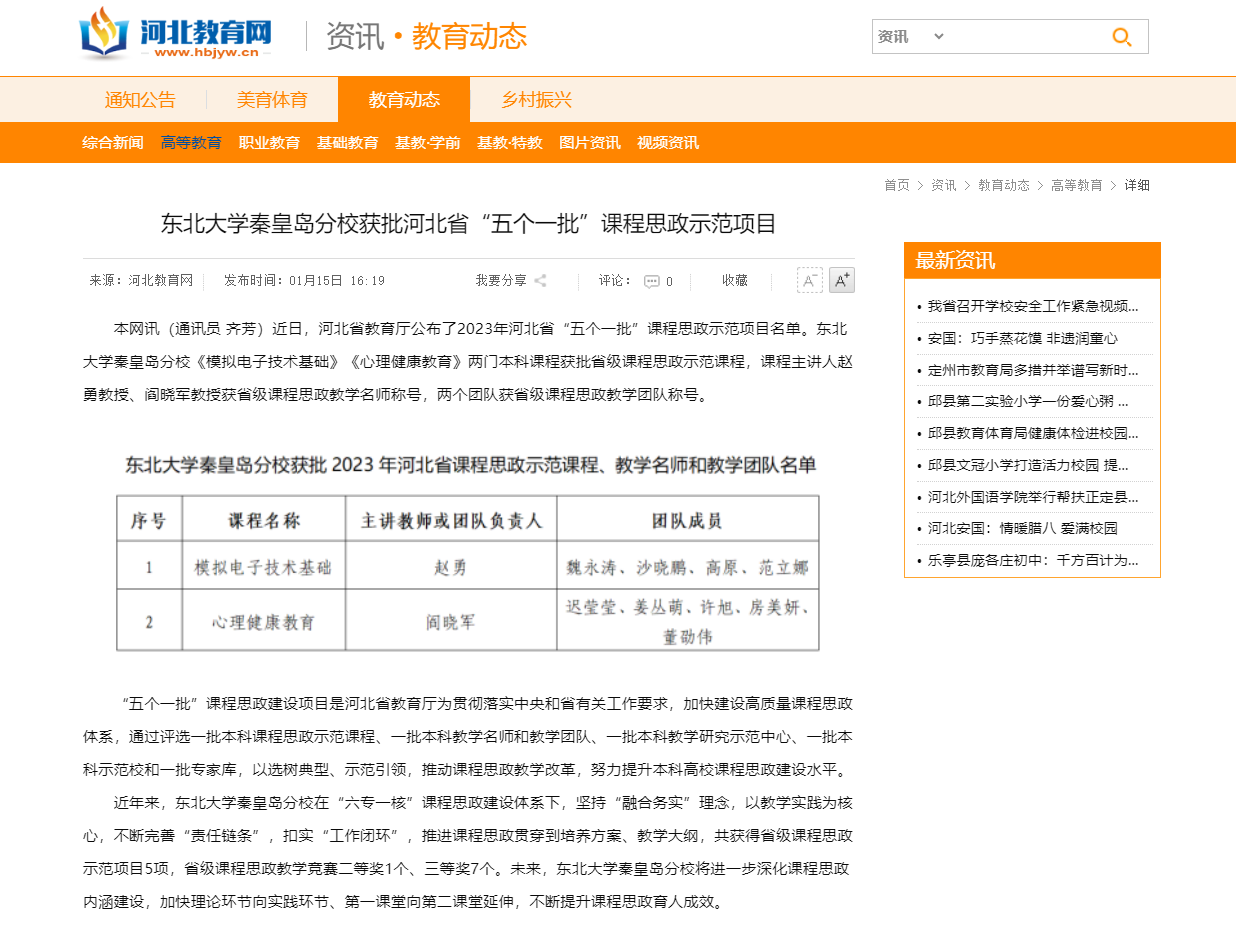Open 视频资讯 subcategory
1236x935 pixels.
pos(668,143)
